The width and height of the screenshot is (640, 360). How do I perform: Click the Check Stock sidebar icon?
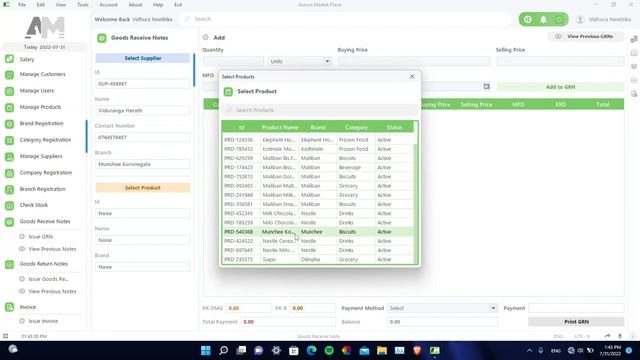point(9,205)
